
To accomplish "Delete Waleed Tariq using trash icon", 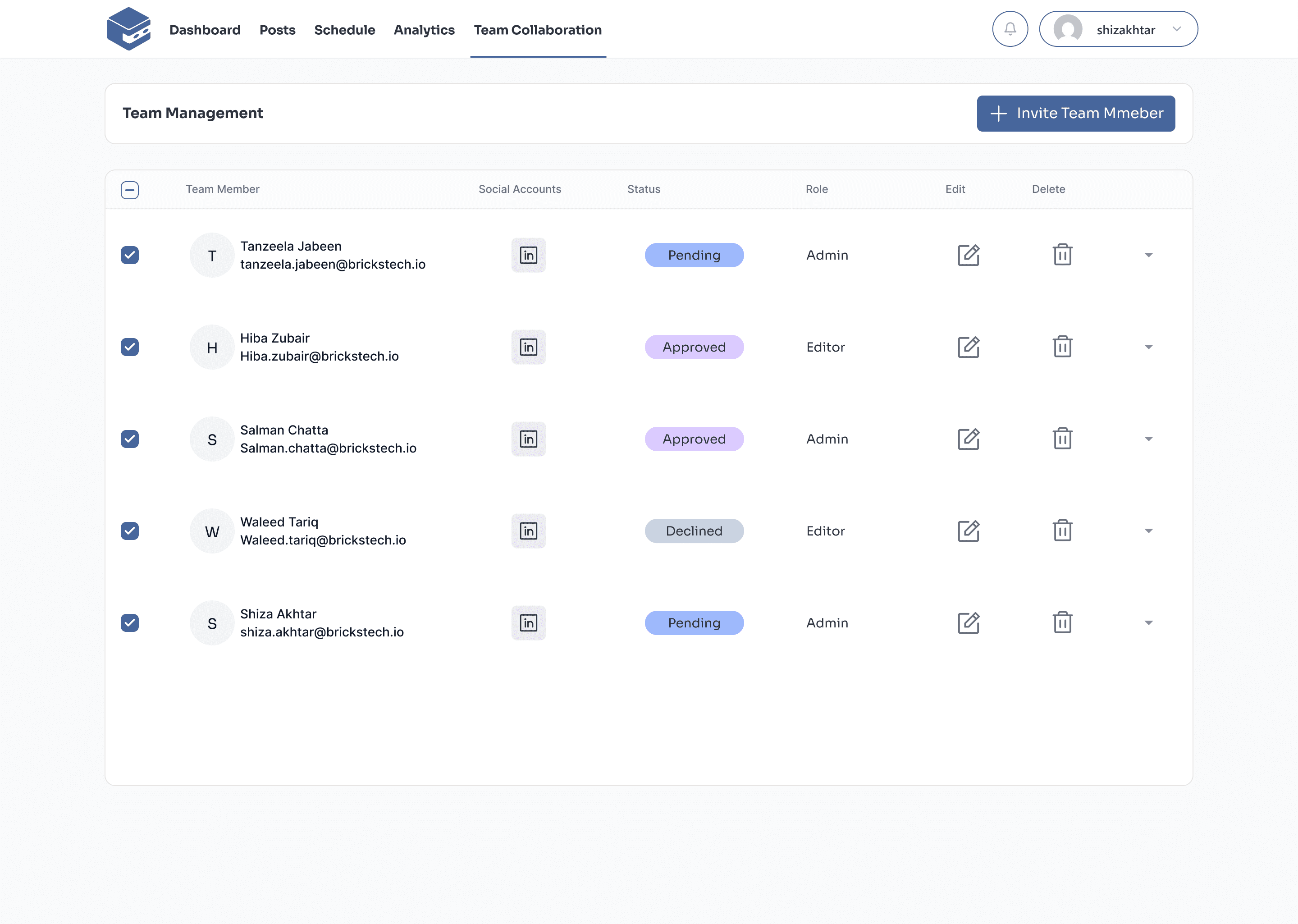I will [x=1061, y=531].
